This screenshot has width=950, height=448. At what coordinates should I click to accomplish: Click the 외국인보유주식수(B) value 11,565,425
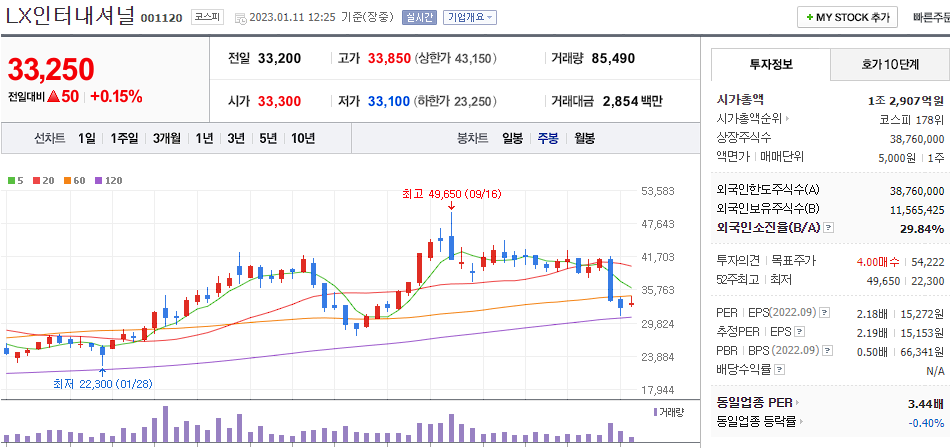pos(917,210)
